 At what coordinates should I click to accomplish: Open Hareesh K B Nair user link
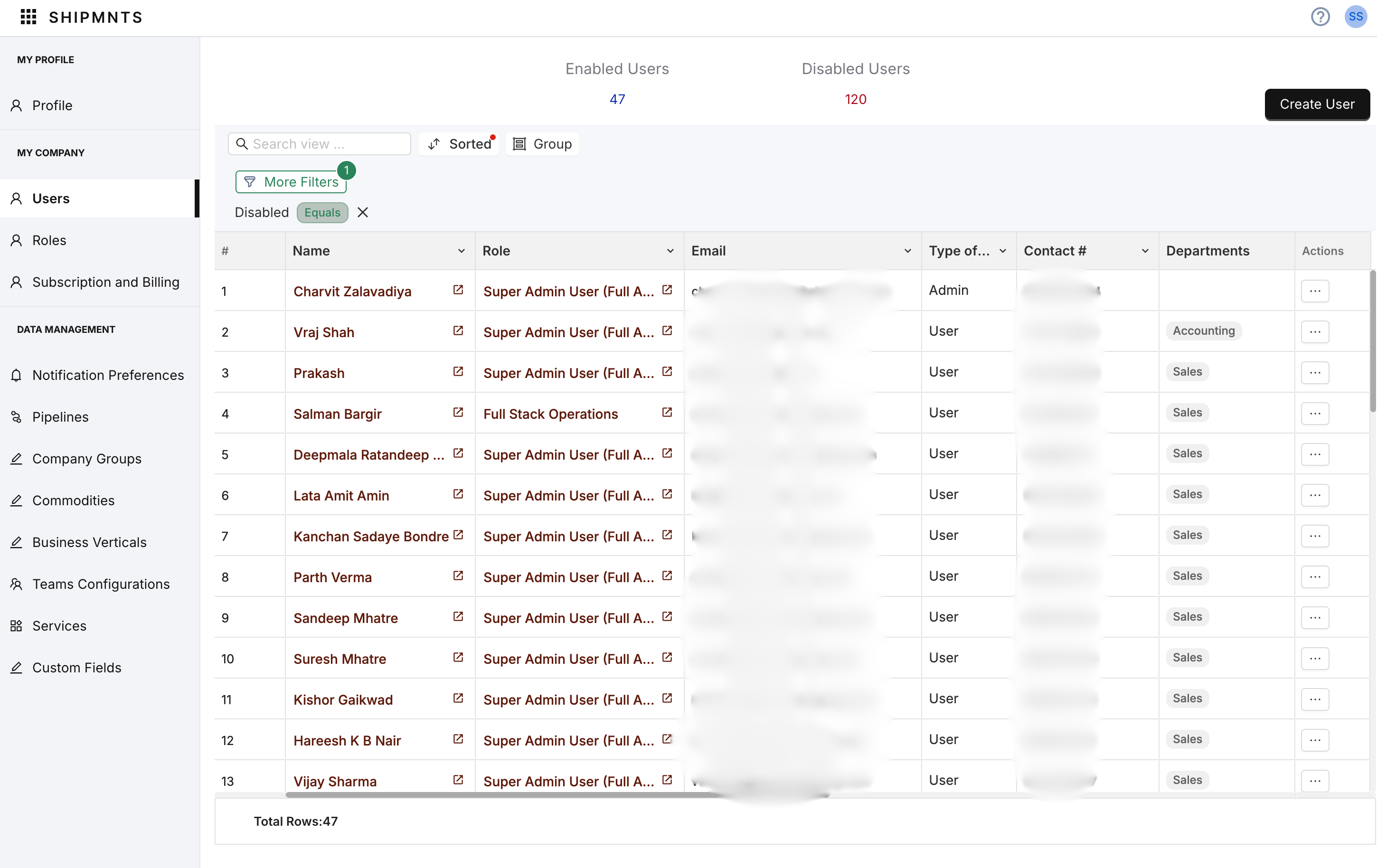tap(347, 740)
